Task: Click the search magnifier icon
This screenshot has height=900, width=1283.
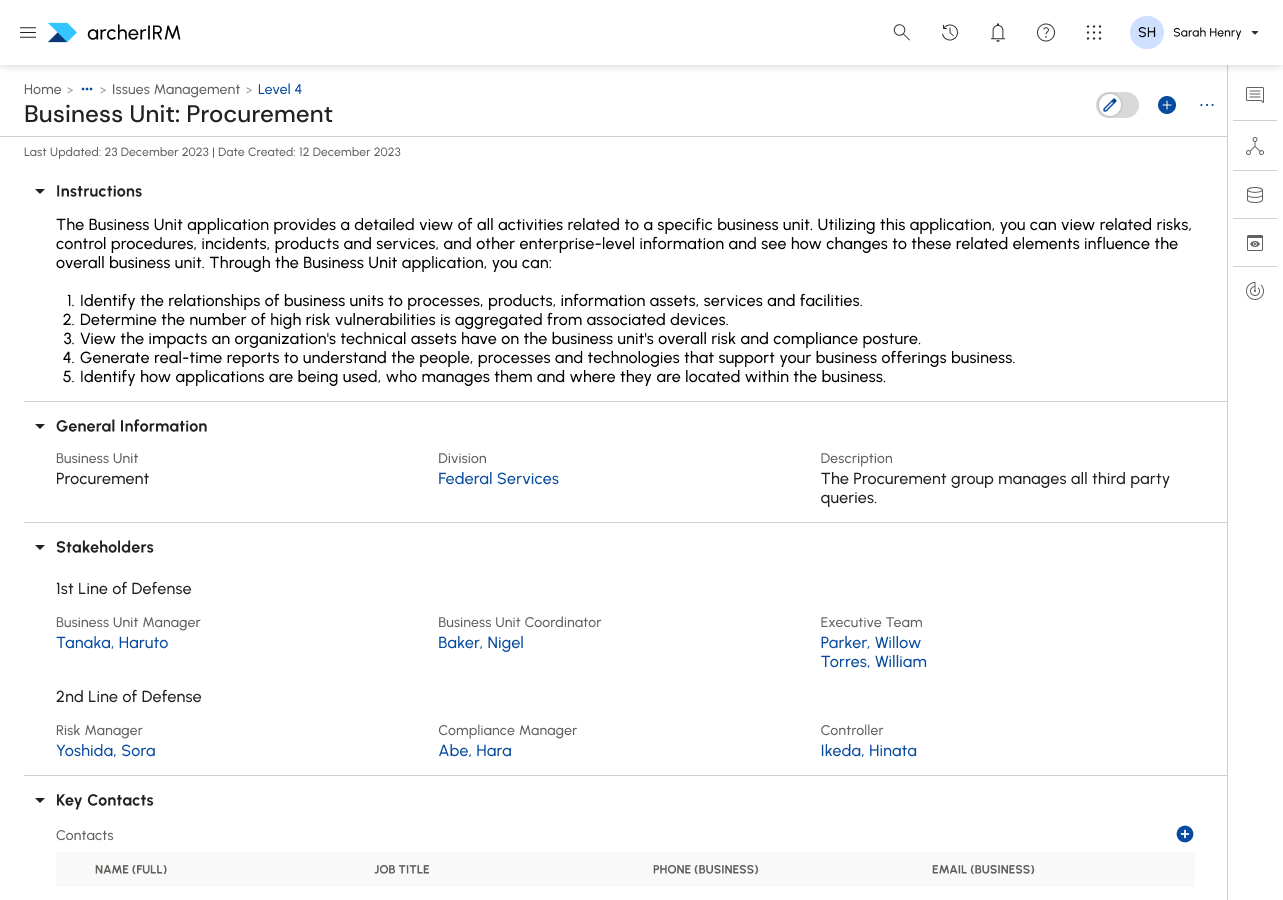Action: (x=901, y=33)
